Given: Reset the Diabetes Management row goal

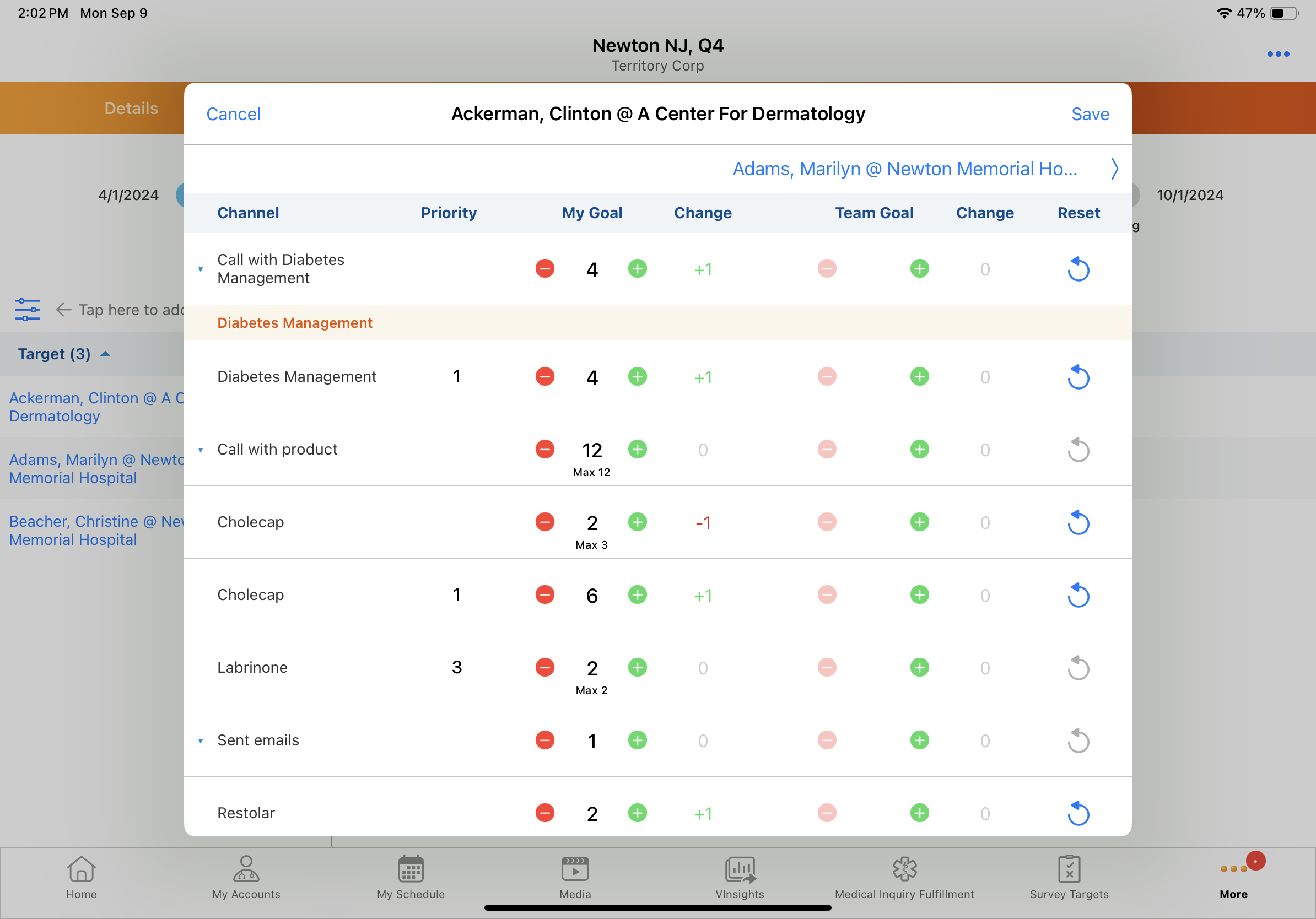Looking at the screenshot, I should pos(1077,377).
